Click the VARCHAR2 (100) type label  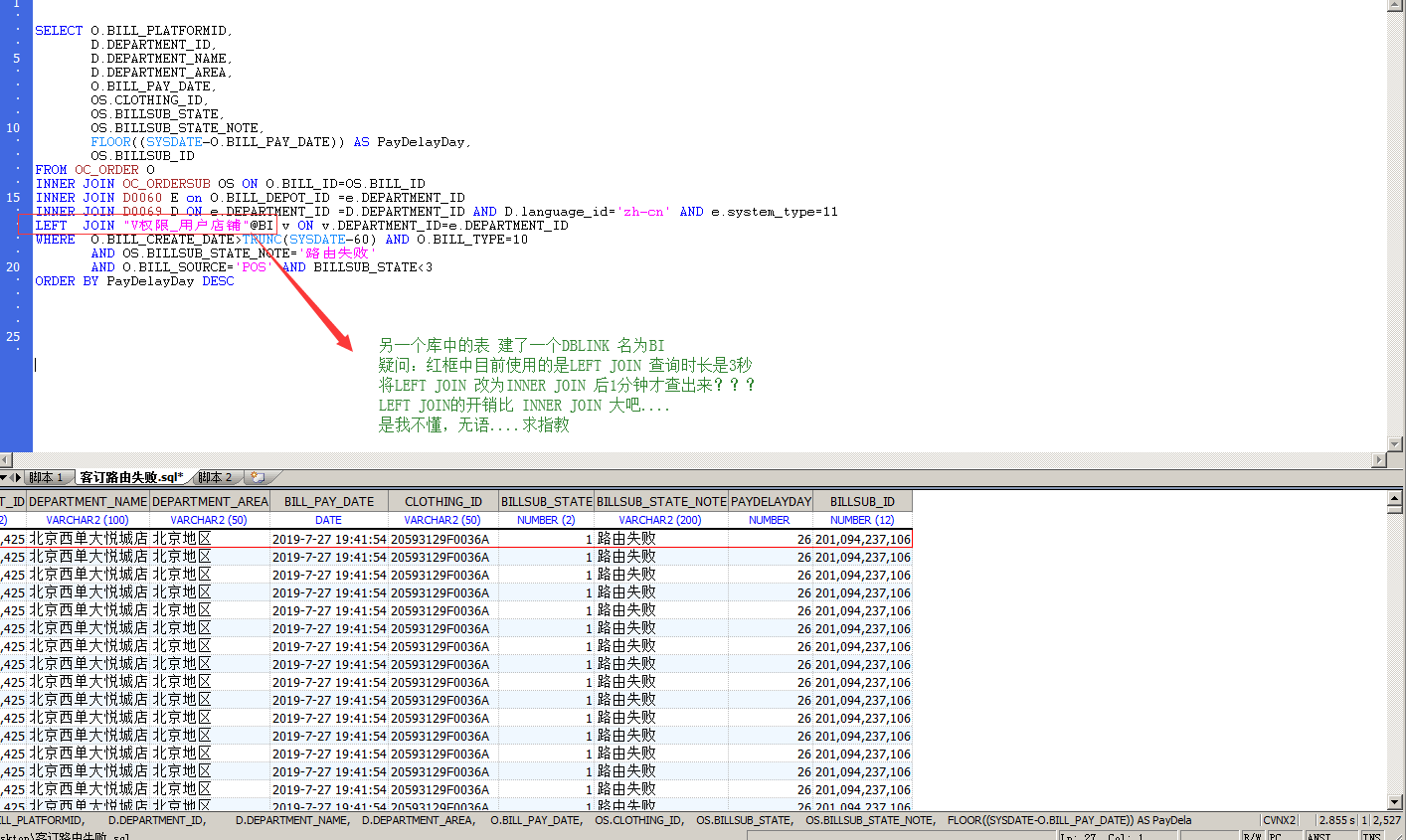[88, 520]
